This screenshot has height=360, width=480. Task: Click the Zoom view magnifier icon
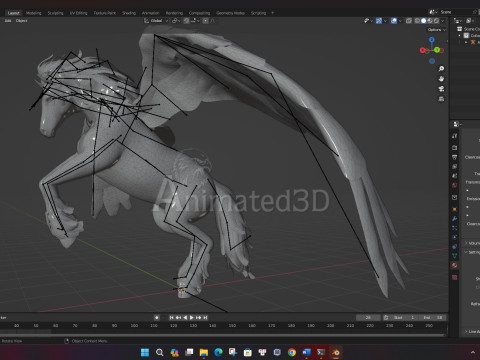coord(441,69)
